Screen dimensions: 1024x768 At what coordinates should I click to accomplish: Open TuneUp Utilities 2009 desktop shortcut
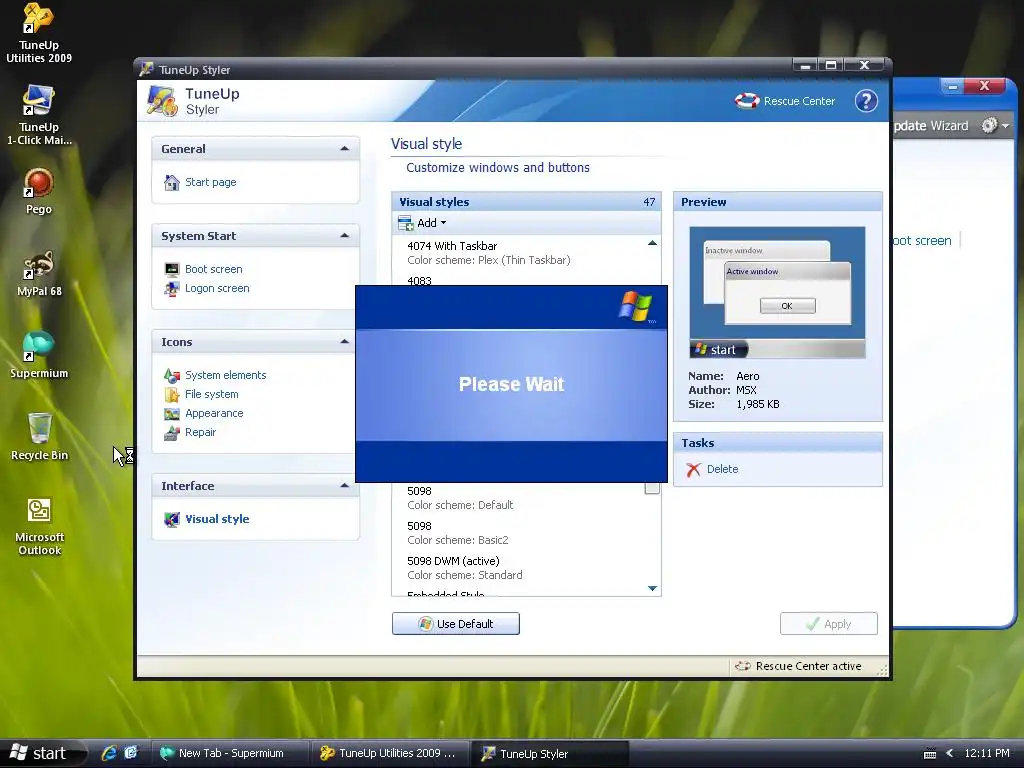(x=39, y=33)
